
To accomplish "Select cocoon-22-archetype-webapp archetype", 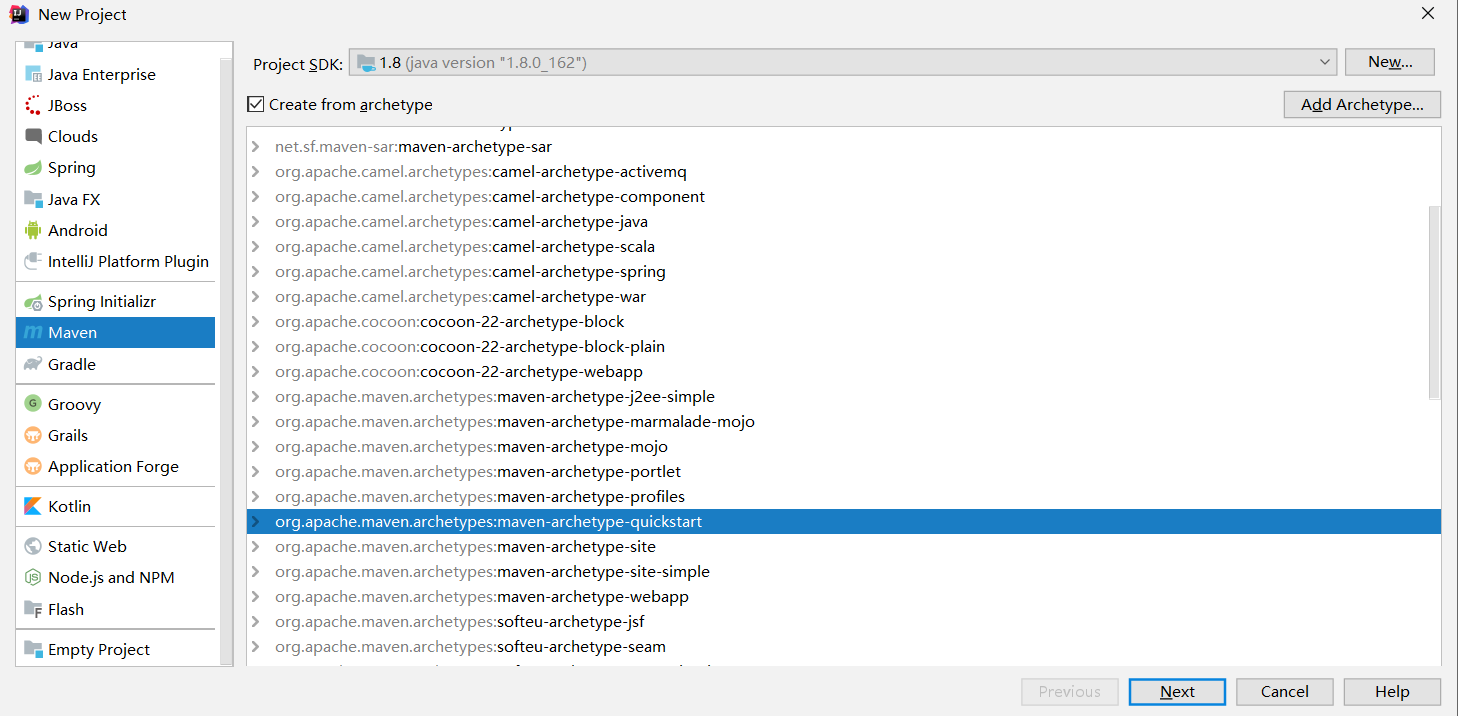I will pyautogui.click(x=844, y=372).
